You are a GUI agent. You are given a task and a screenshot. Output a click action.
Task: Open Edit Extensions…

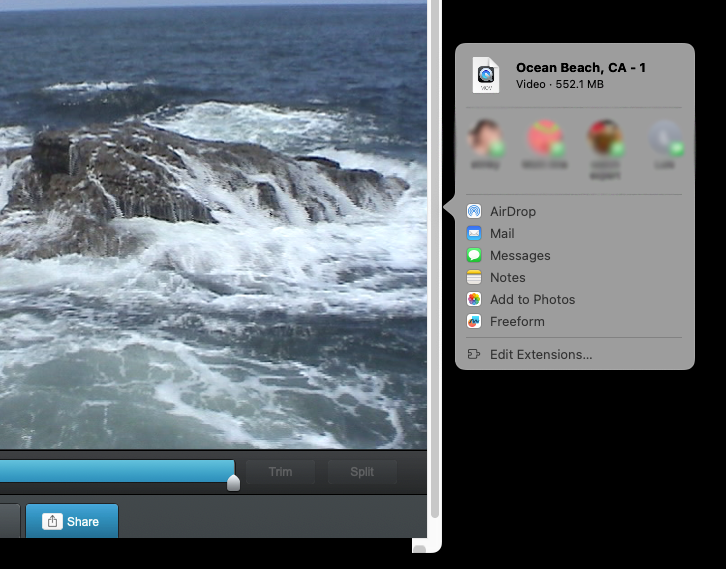click(540, 354)
